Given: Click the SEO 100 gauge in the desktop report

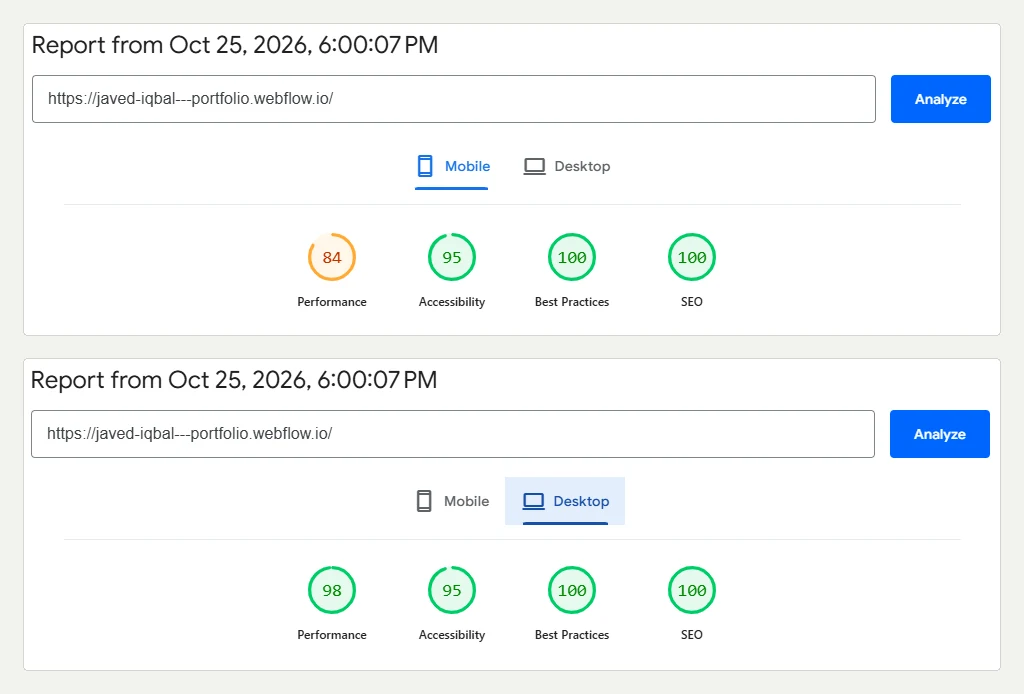Looking at the screenshot, I should click(692, 590).
